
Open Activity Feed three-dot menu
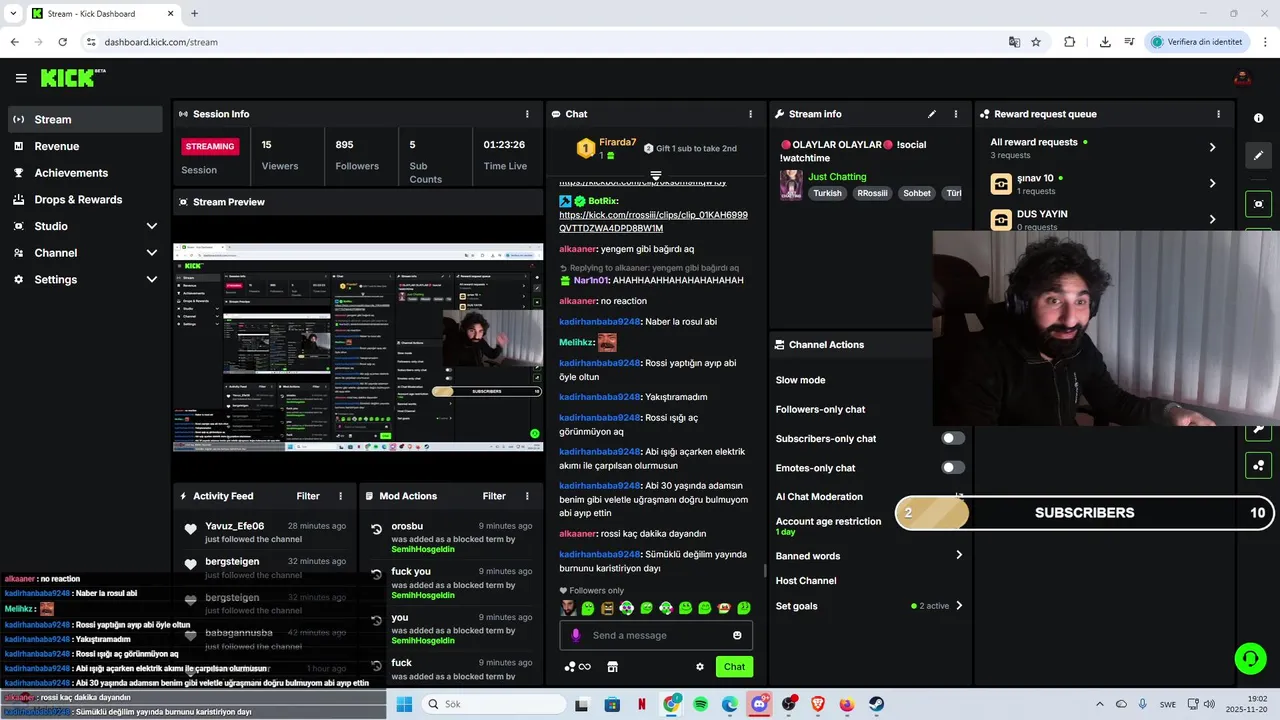point(340,496)
